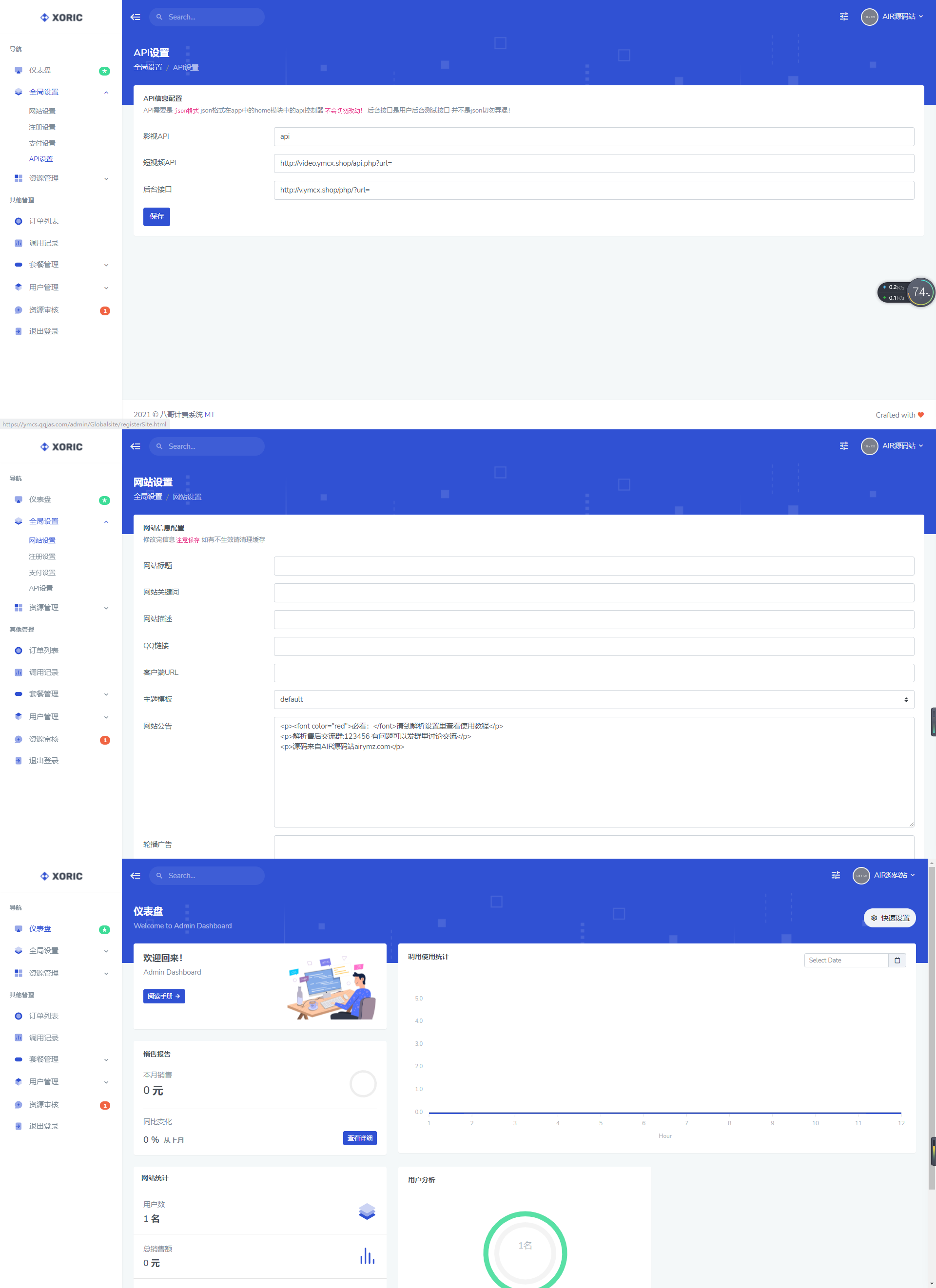Click the red badge beside 资源审核 on API设置 page

(x=104, y=310)
